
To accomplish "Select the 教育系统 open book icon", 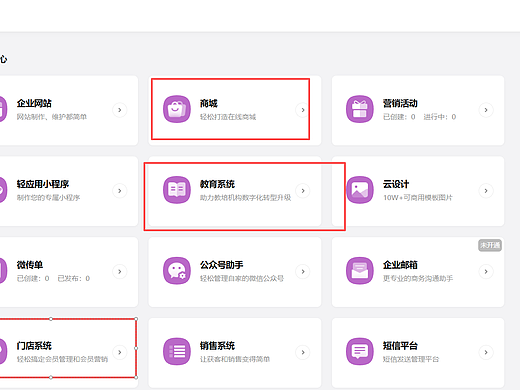I will coord(177,190).
